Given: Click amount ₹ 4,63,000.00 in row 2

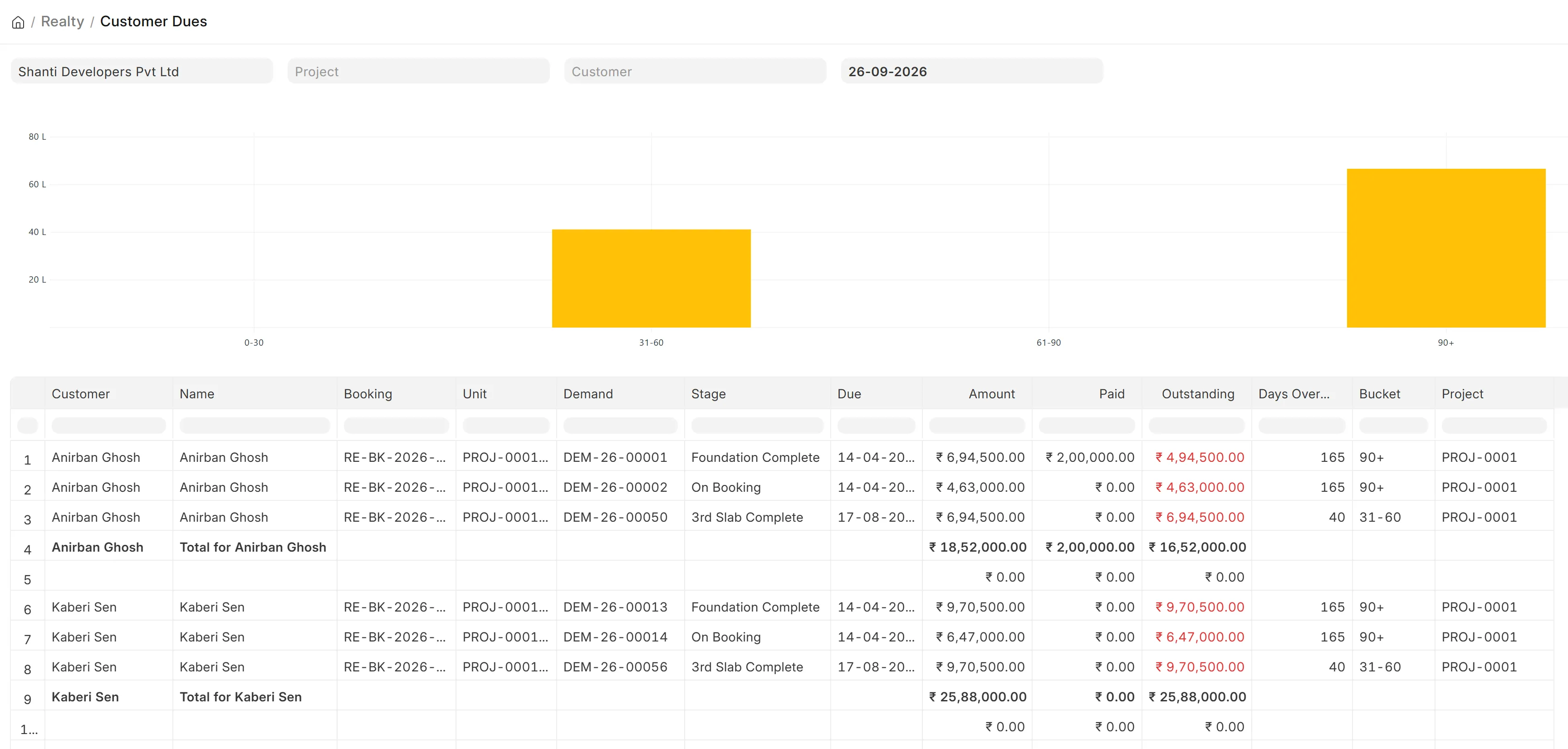Looking at the screenshot, I should 980,487.
